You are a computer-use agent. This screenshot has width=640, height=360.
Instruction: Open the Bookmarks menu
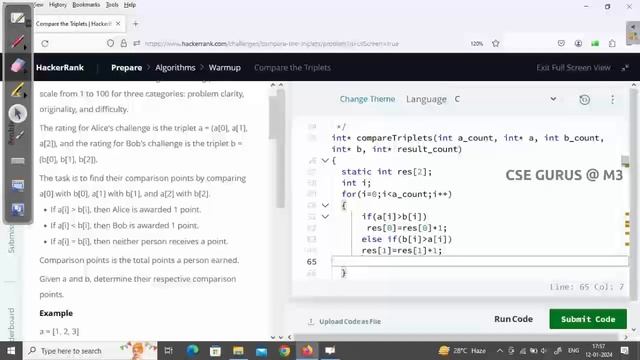click(86, 5)
